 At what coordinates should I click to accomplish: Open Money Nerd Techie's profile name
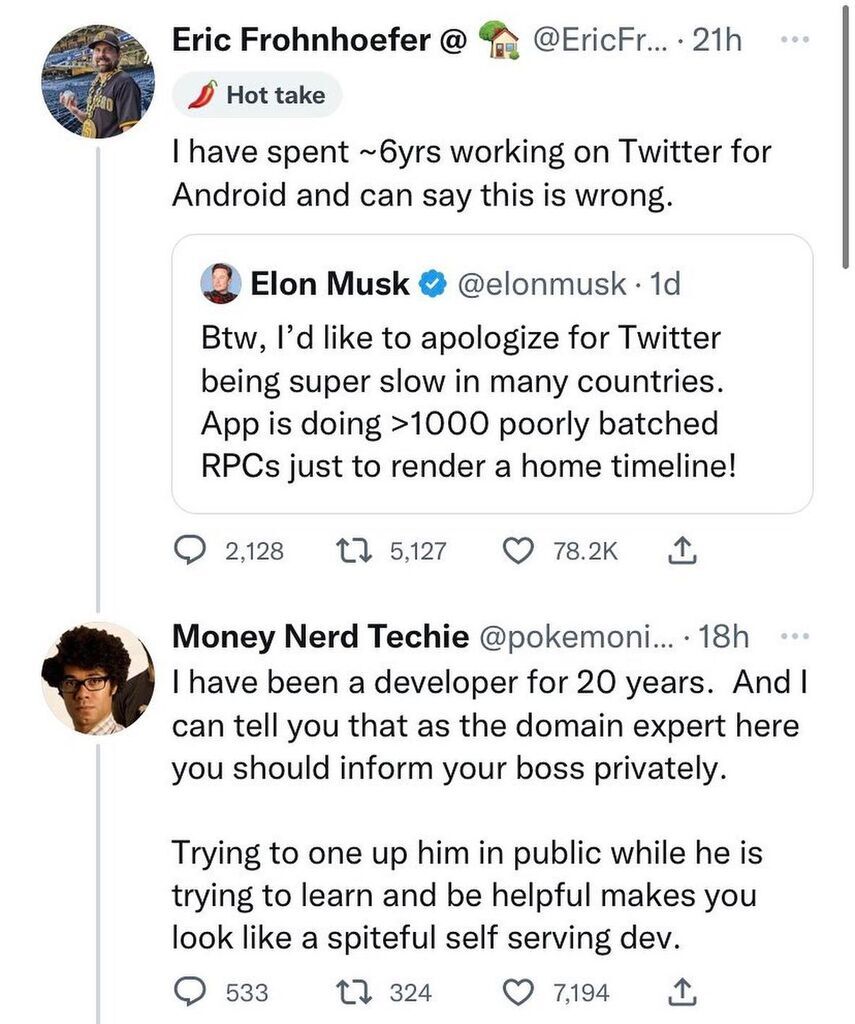pos(320,636)
